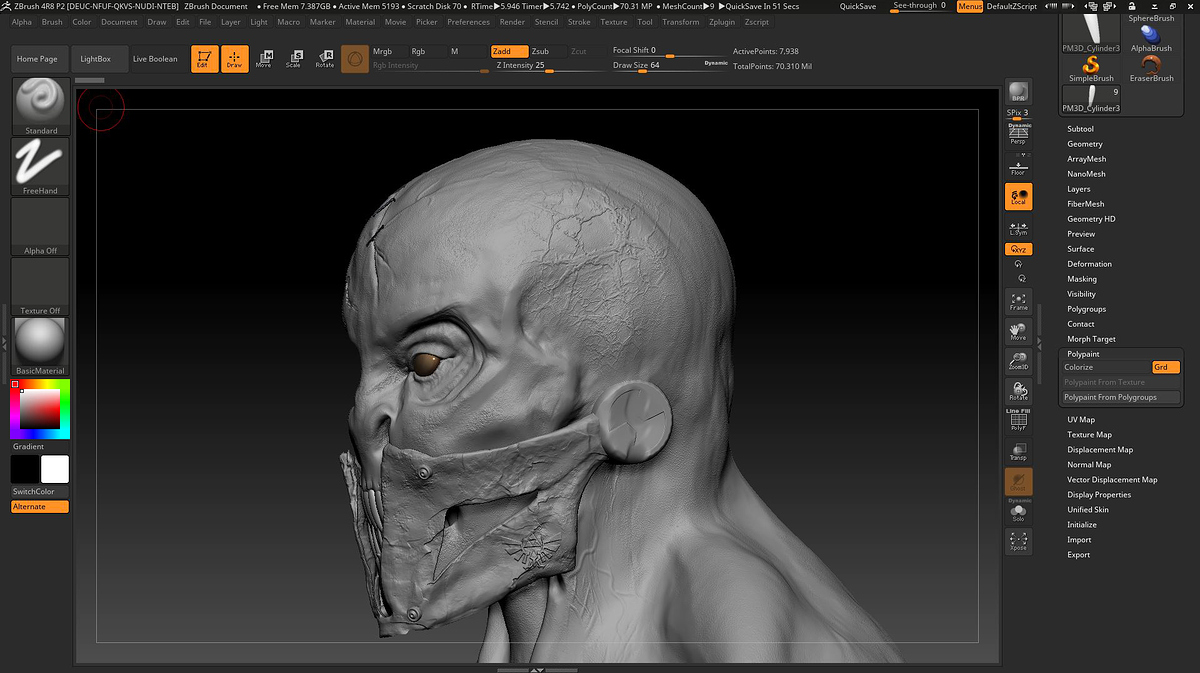Select the Standard brush thumbnail
The image size is (1200, 673).
(41, 102)
